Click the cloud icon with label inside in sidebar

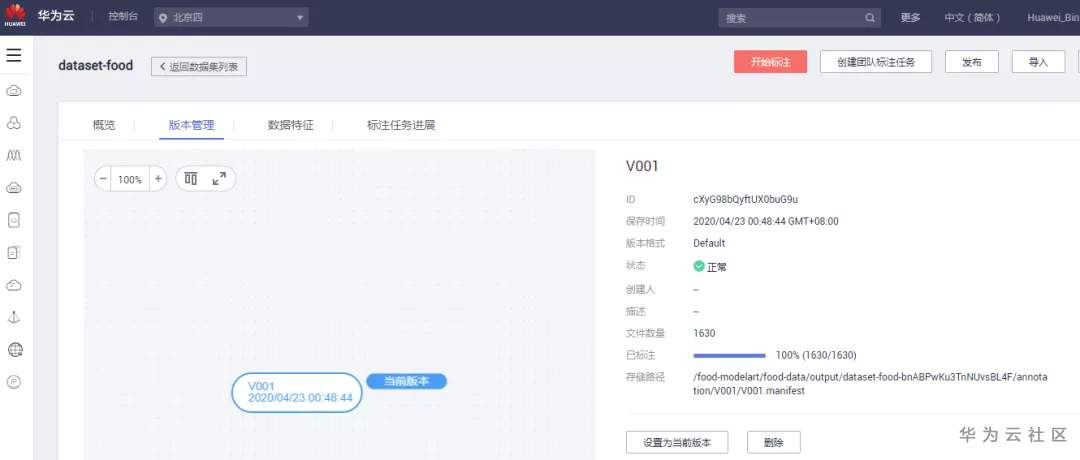click(x=14, y=187)
